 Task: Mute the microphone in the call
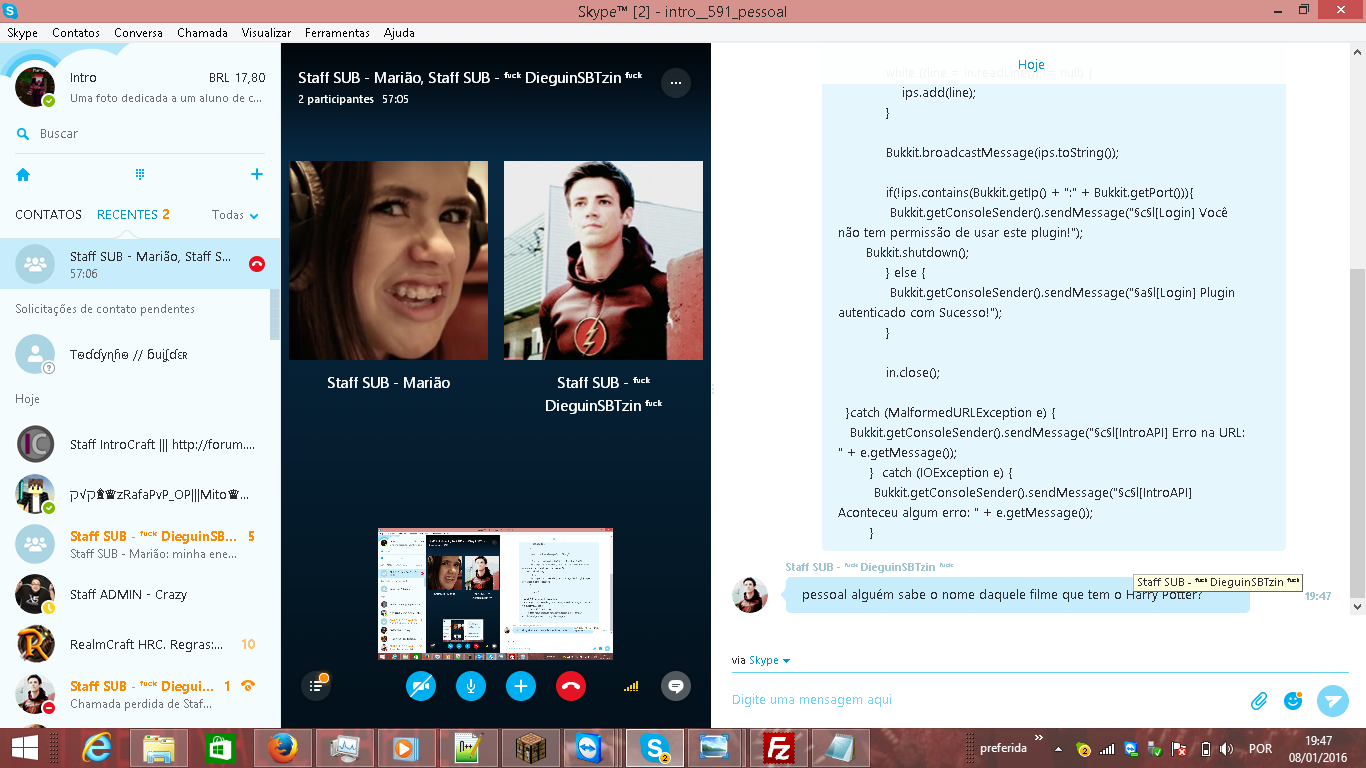[471, 686]
